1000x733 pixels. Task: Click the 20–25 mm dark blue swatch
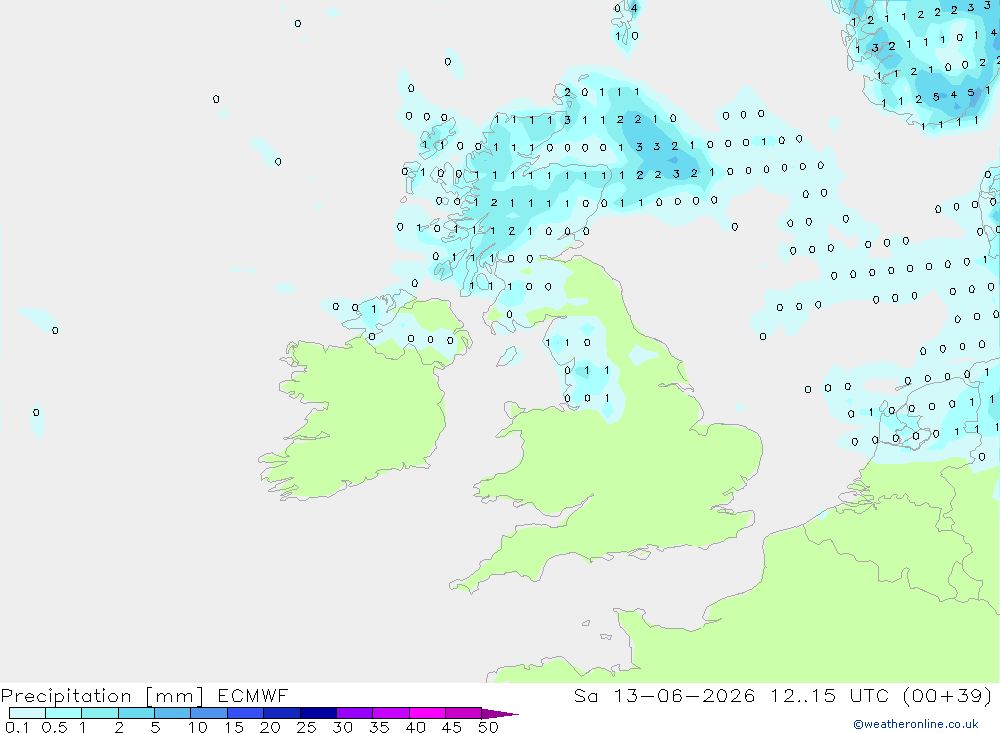tap(281, 713)
